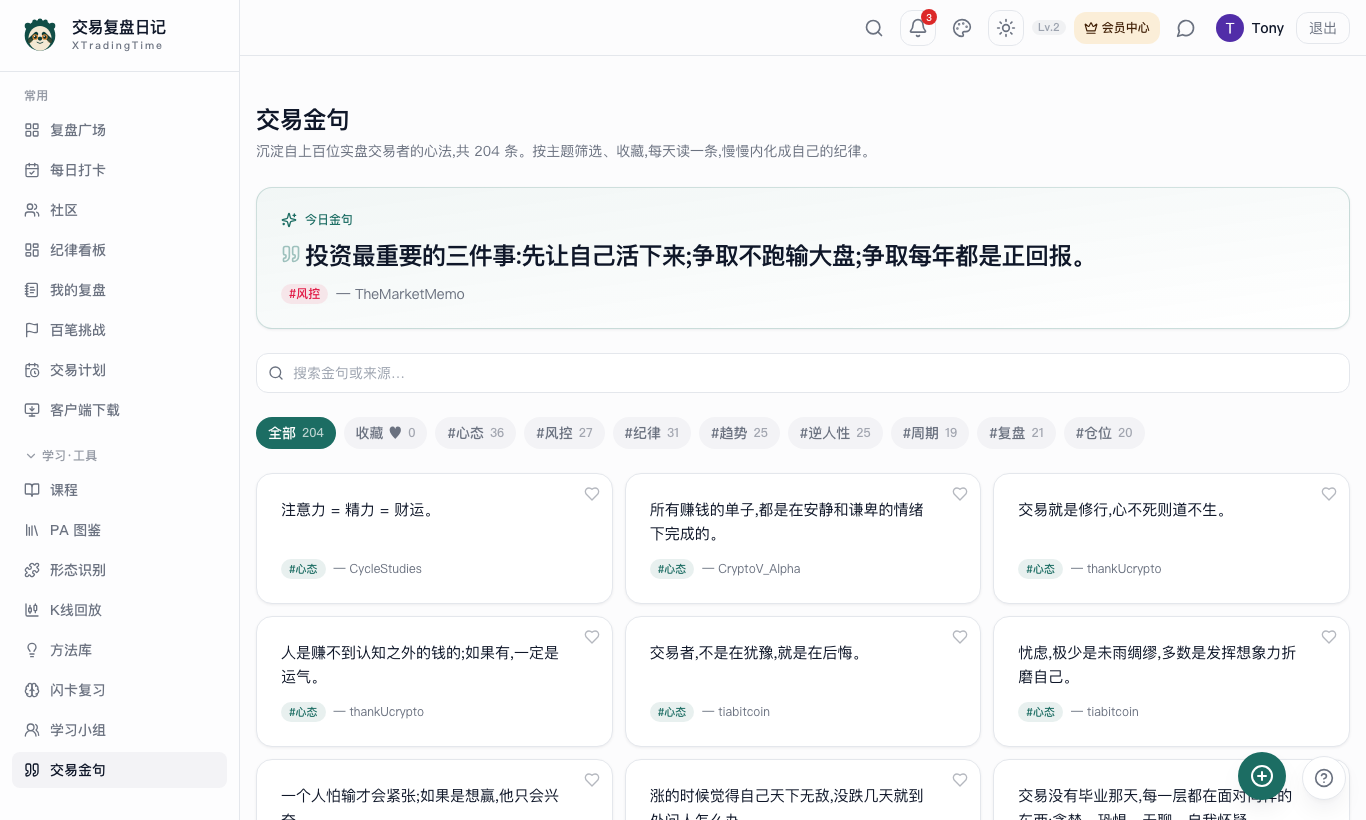
Task: Click the 退出 logout button
Action: click(1323, 28)
